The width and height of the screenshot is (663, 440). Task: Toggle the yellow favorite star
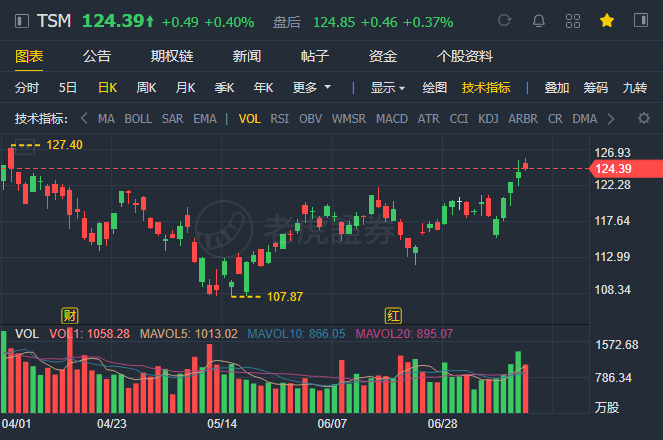[607, 20]
